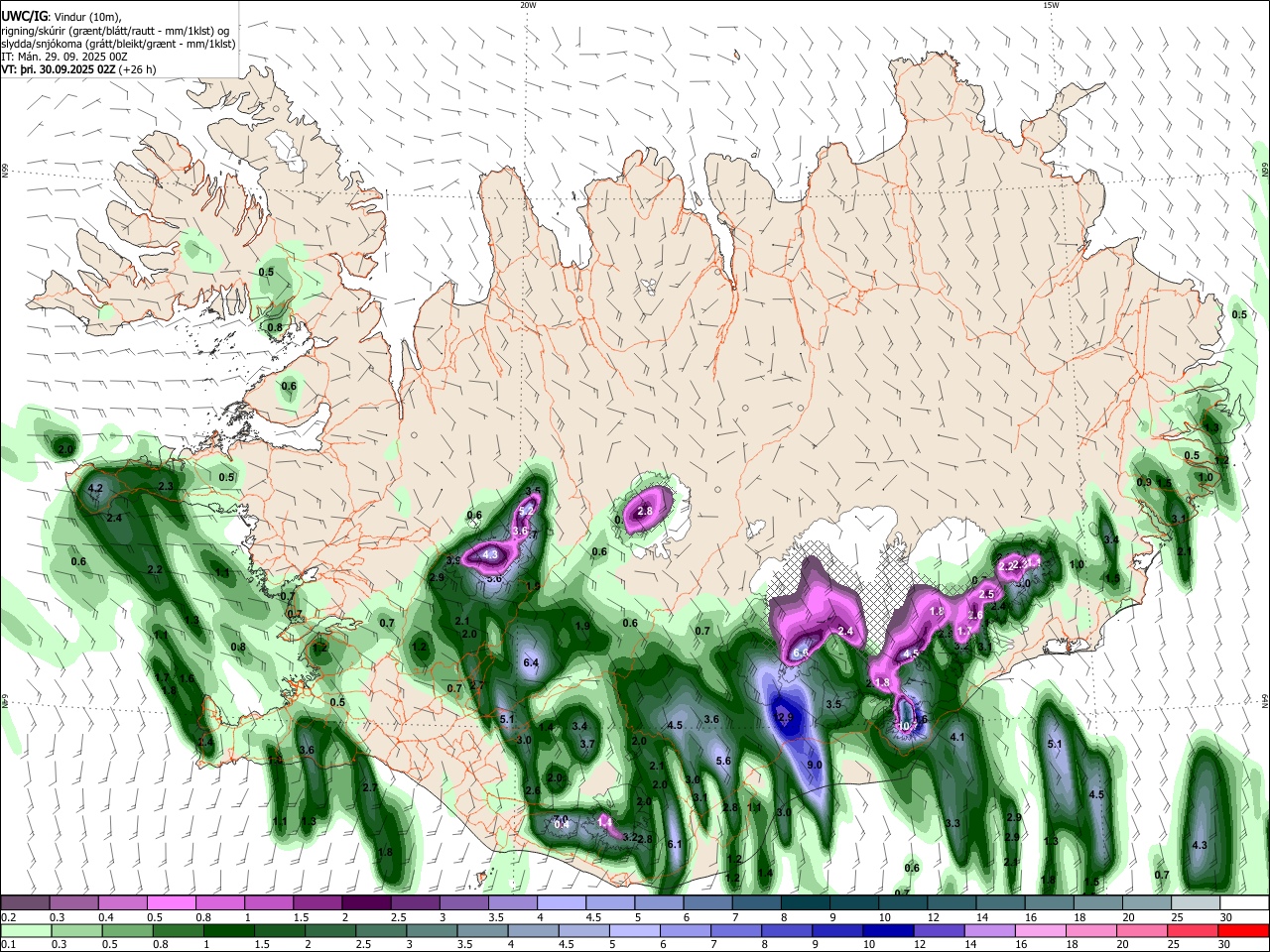The image size is (1270, 952).
Task: Click the 10.7 precipitation value
Action: coord(907,726)
